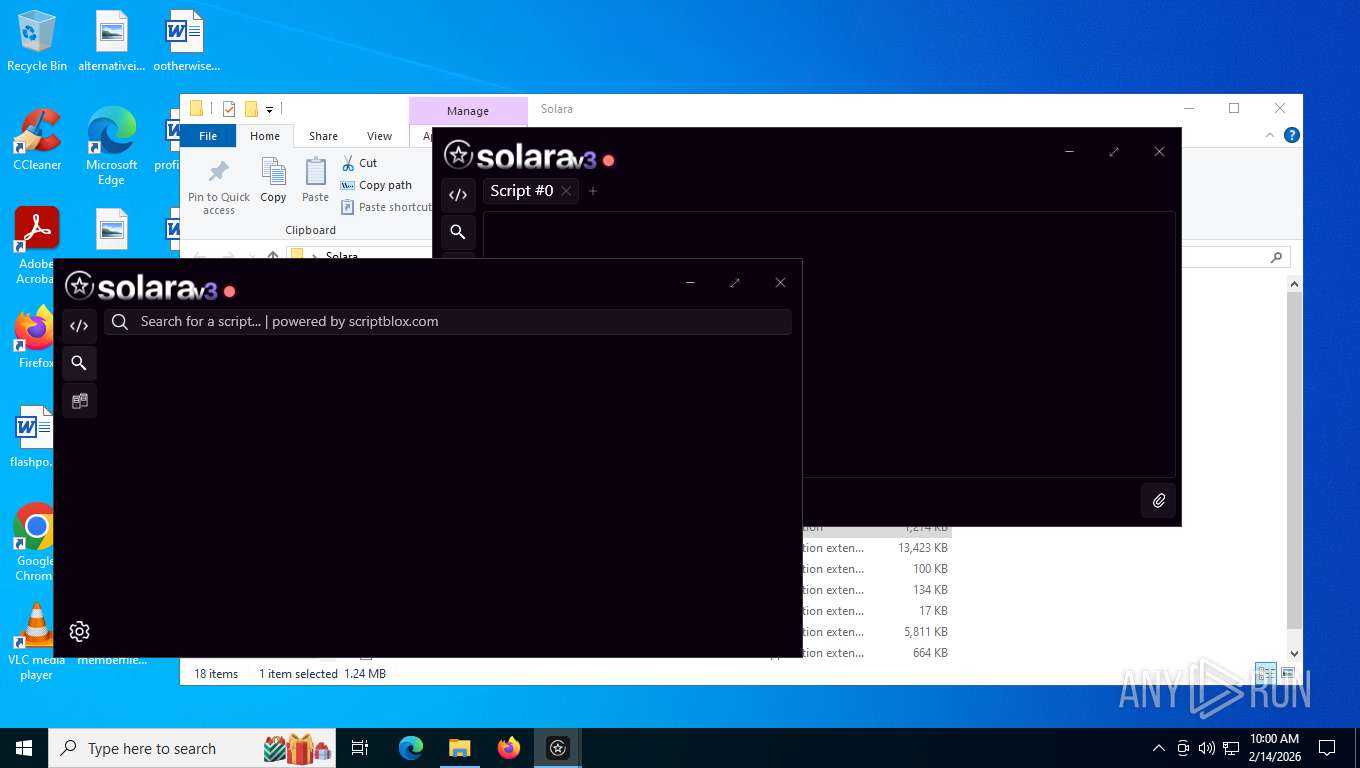Open the Windows Start menu
Screen dimensions: 1360x768
[24, 748]
